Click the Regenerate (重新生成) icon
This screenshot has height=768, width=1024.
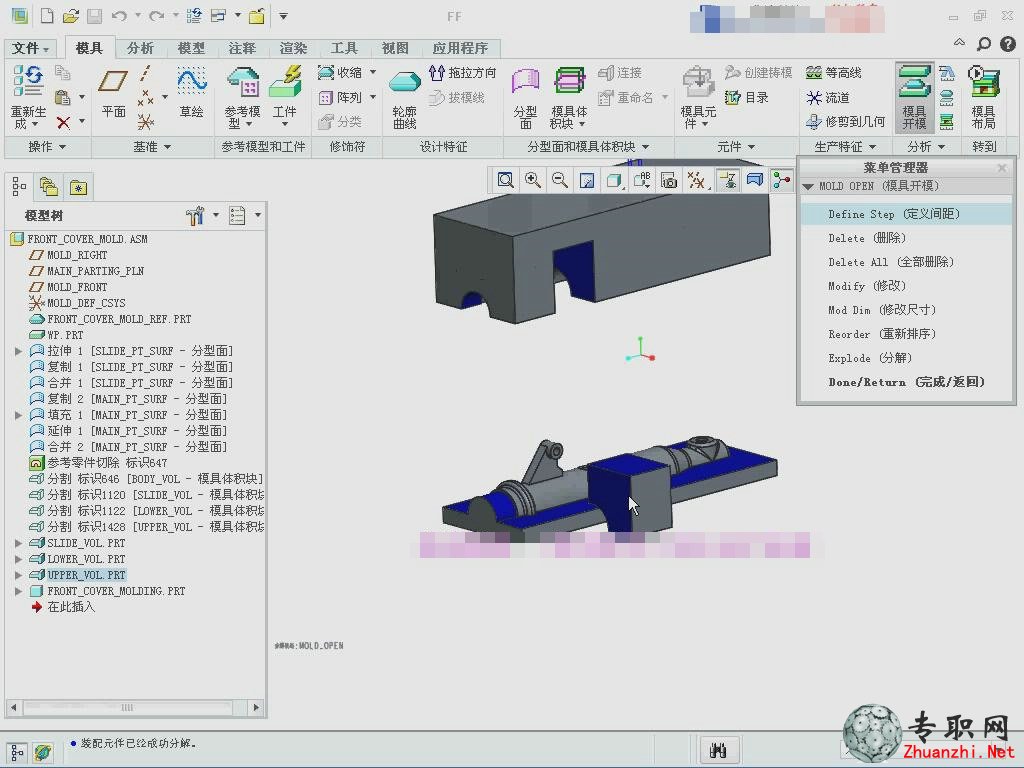click(x=28, y=82)
